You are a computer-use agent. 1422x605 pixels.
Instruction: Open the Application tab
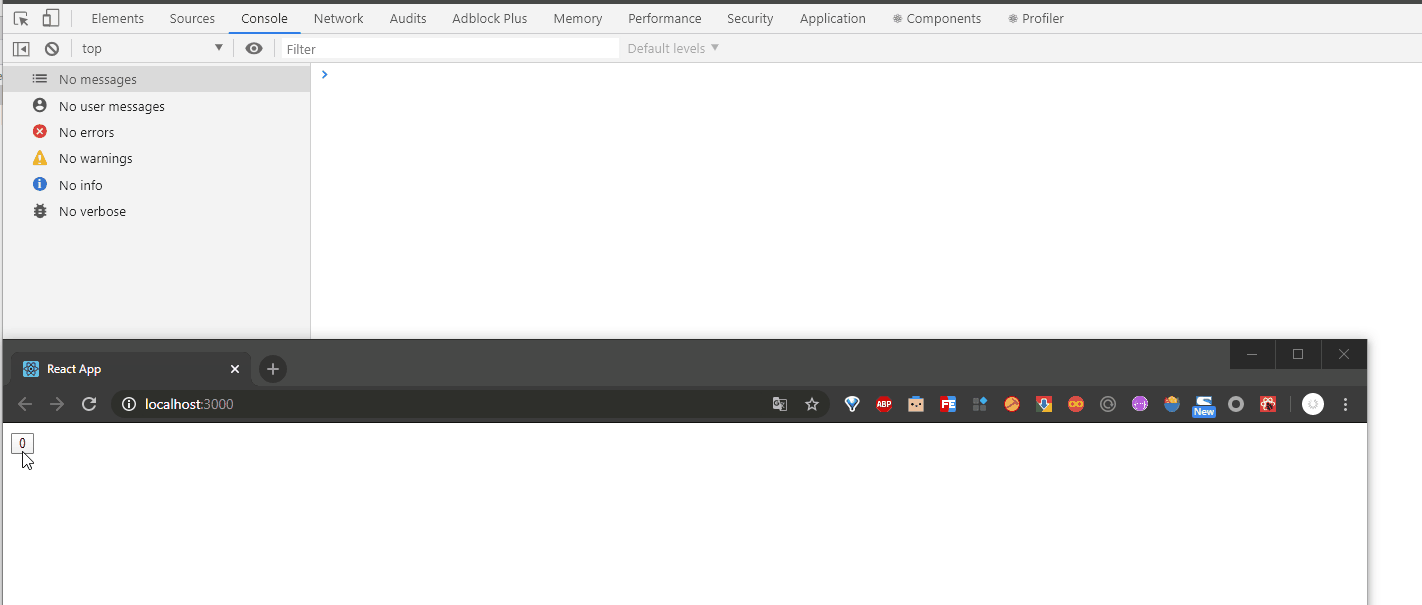click(x=833, y=18)
